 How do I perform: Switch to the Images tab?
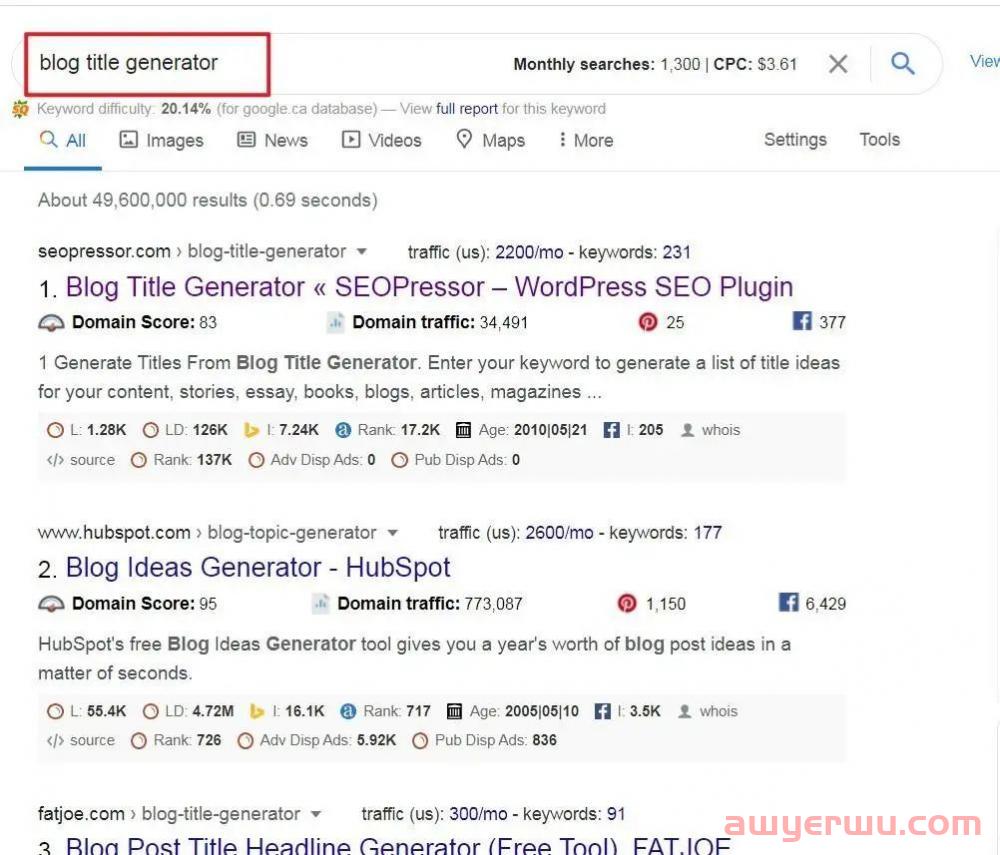pyautogui.click(x=162, y=140)
